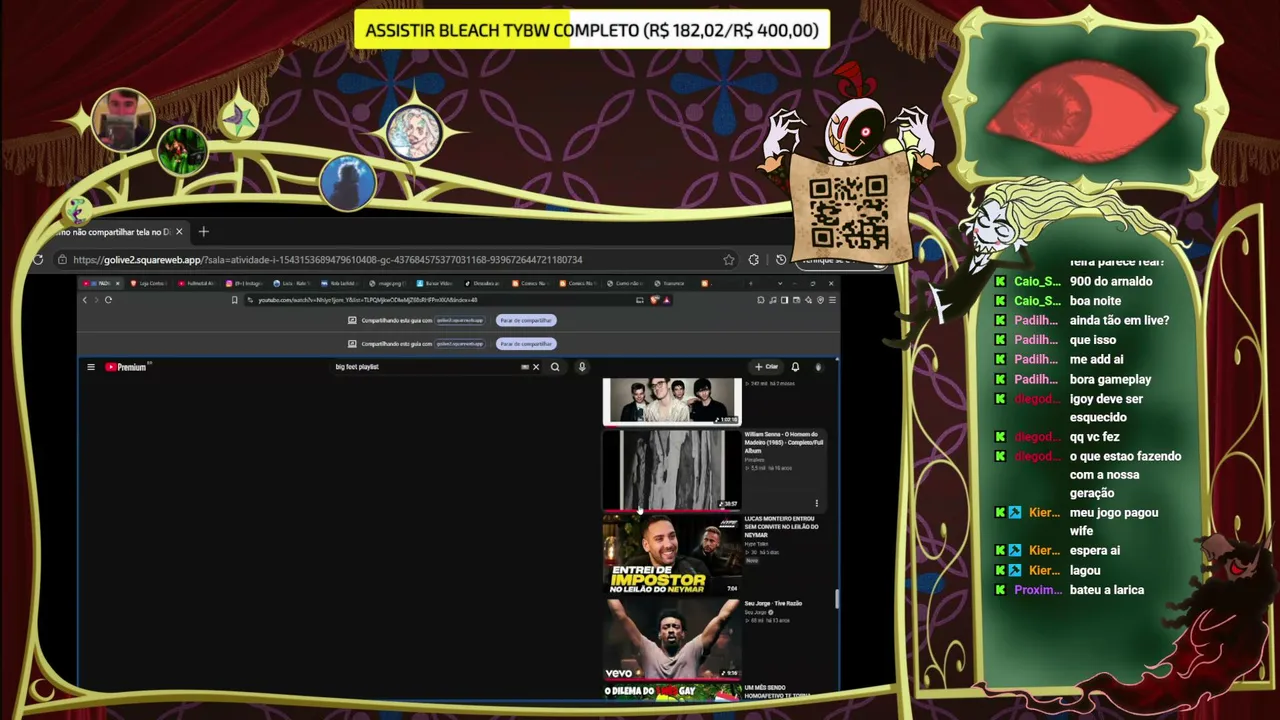Stop sharing via the first 'Parar de compartilhar' button

(526, 320)
